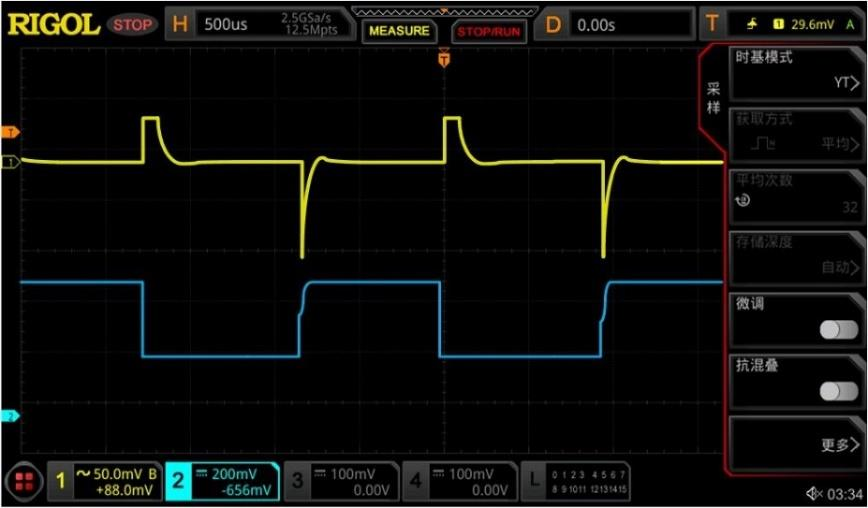Select the cyan channel 2 ground marker
This screenshot has height=508, width=868.
pyautogui.click(x=11, y=416)
